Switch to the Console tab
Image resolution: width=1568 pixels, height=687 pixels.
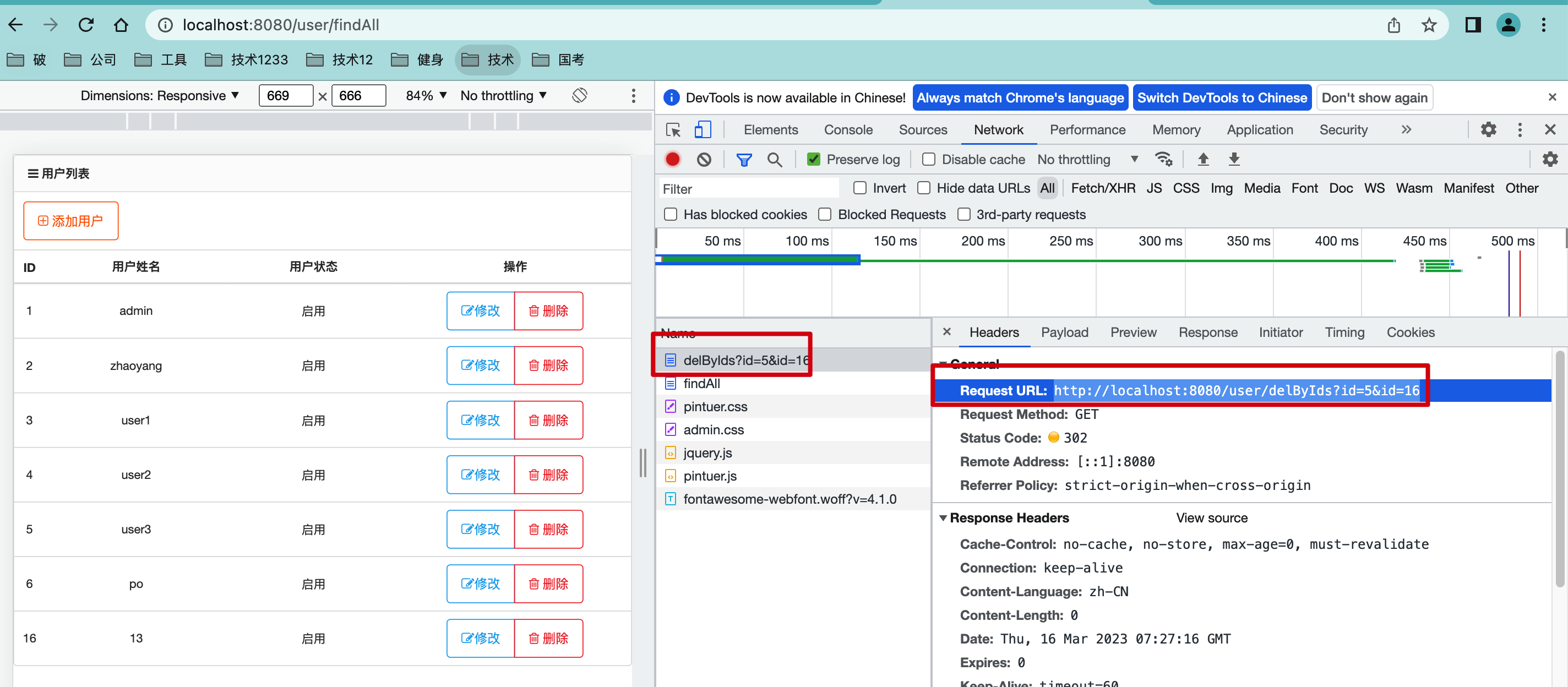(x=848, y=129)
